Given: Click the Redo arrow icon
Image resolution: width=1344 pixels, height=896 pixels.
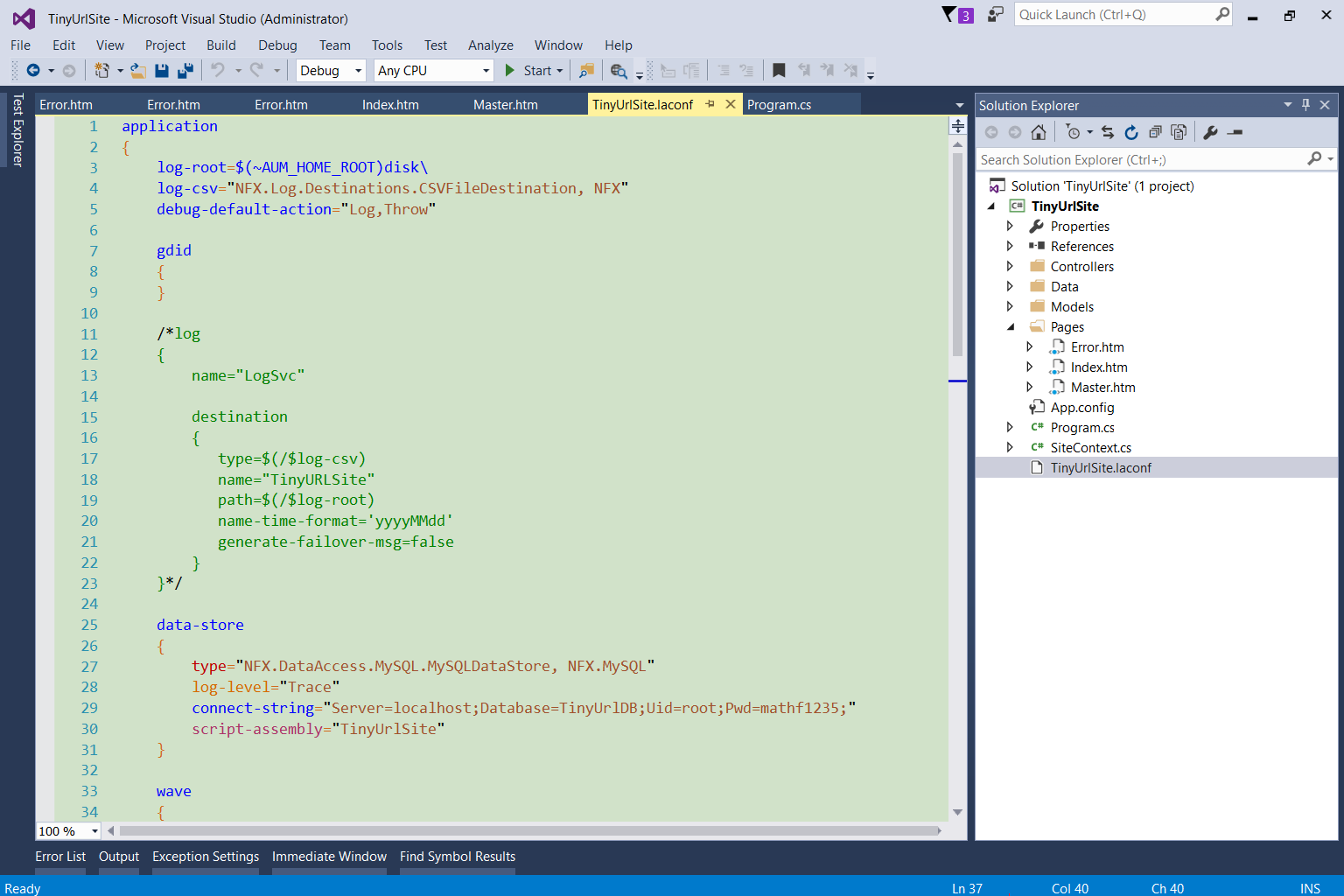Looking at the screenshot, I should (256, 70).
